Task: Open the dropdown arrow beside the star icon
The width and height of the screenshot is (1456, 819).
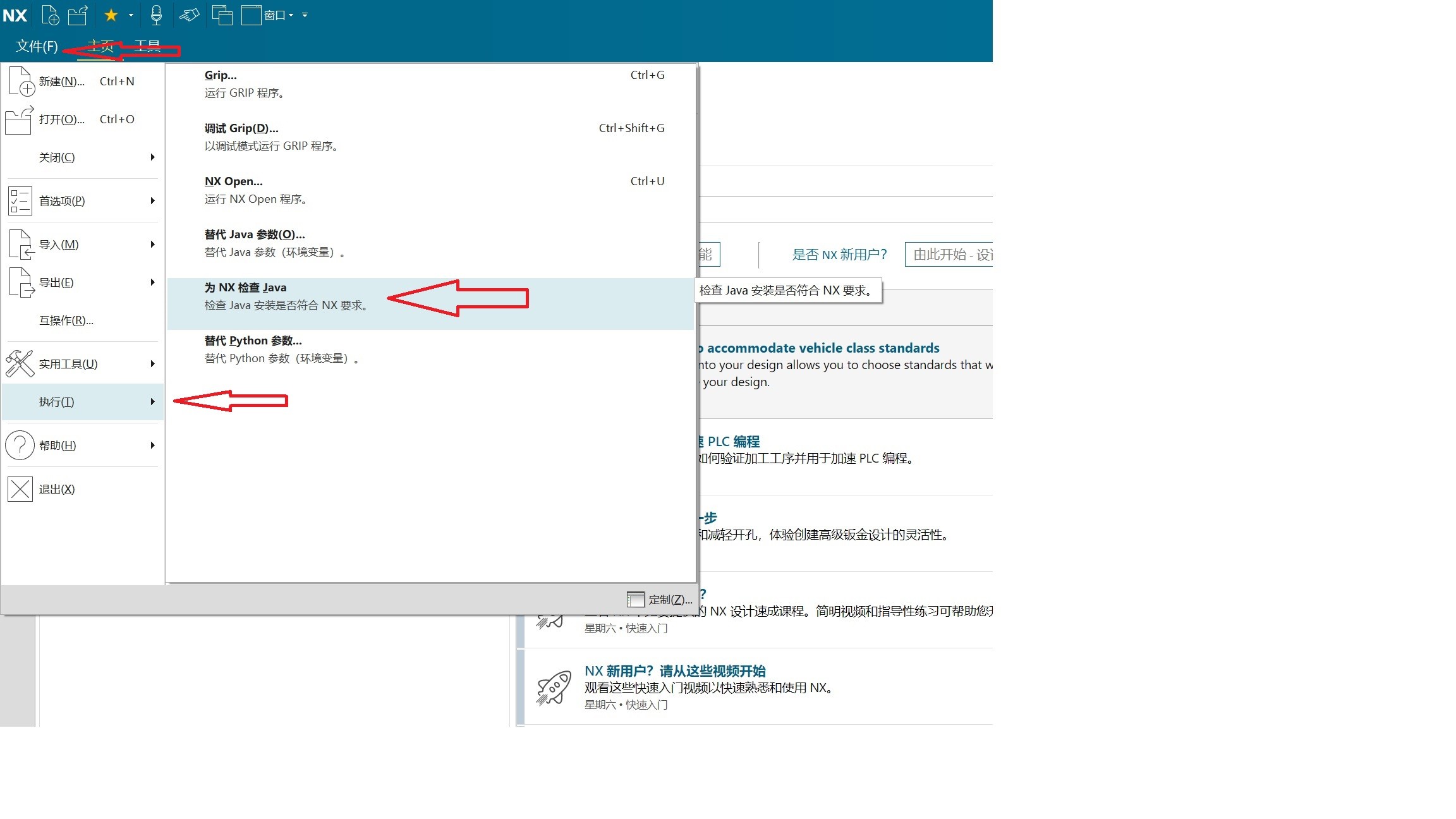Action: coord(131,15)
